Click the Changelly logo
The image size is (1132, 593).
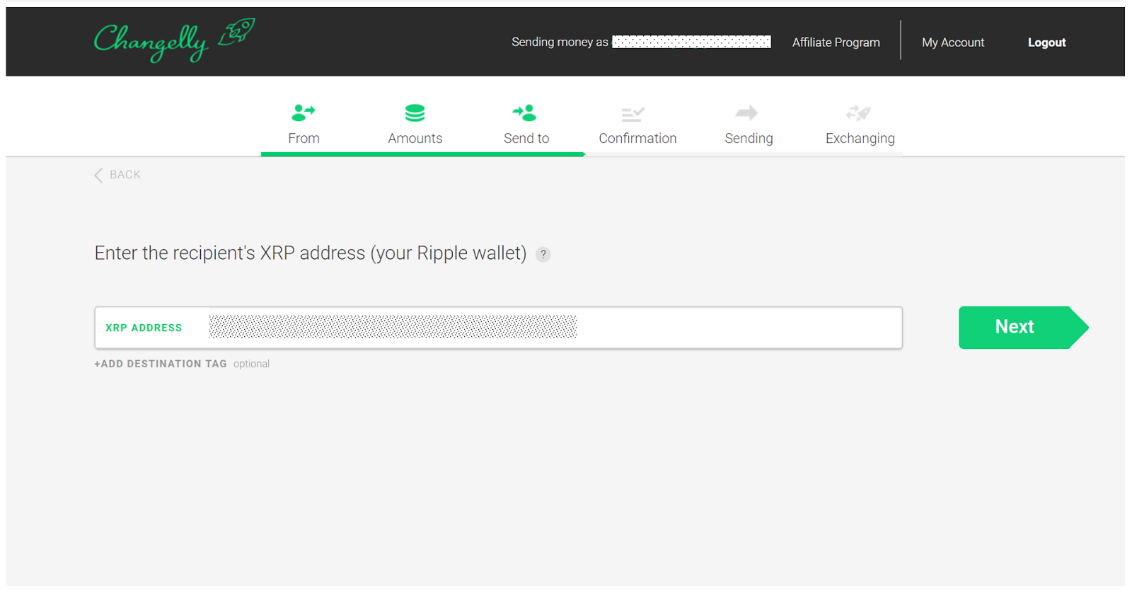pyautogui.click(x=174, y=41)
